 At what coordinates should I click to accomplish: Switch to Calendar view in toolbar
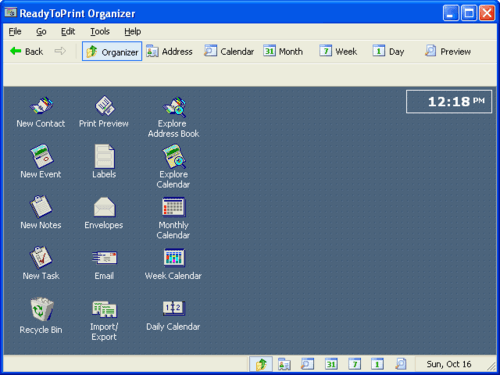pos(229,51)
